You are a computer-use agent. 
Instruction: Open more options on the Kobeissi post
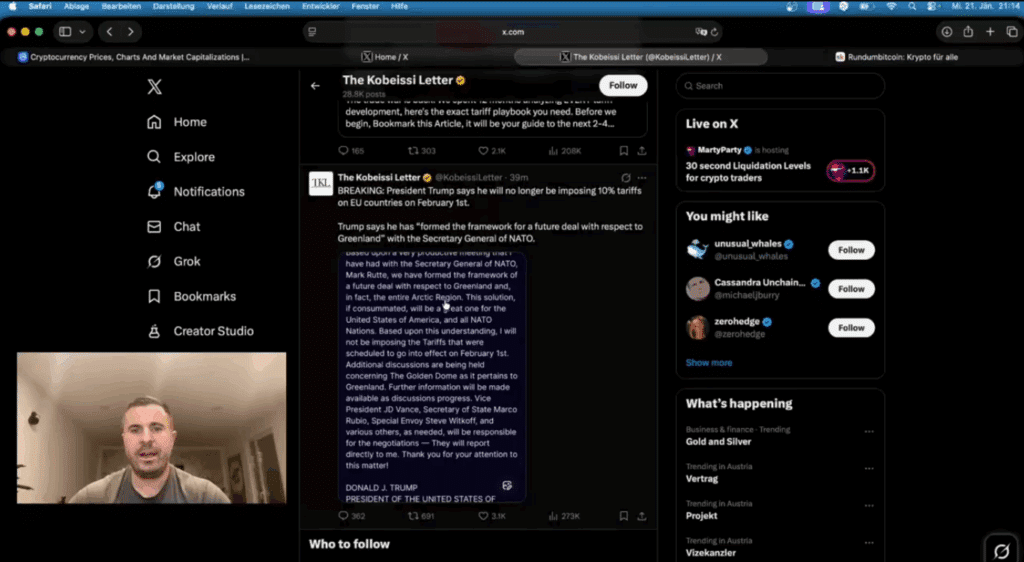click(x=642, y=178)
